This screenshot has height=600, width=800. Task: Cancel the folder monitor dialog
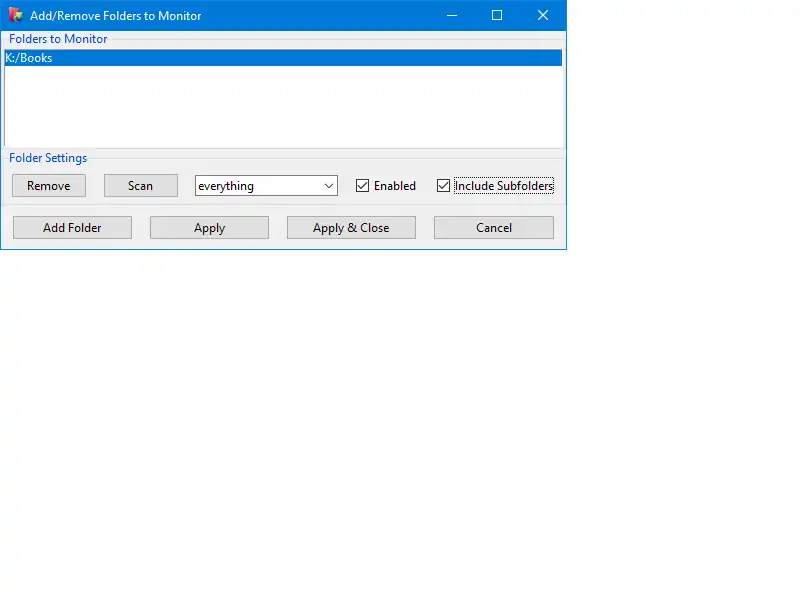click(494, 228)
